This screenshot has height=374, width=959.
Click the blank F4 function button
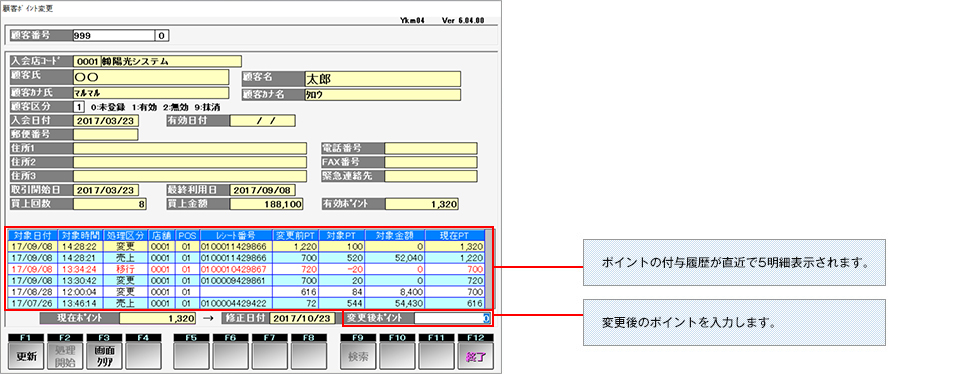coord(143,353)
